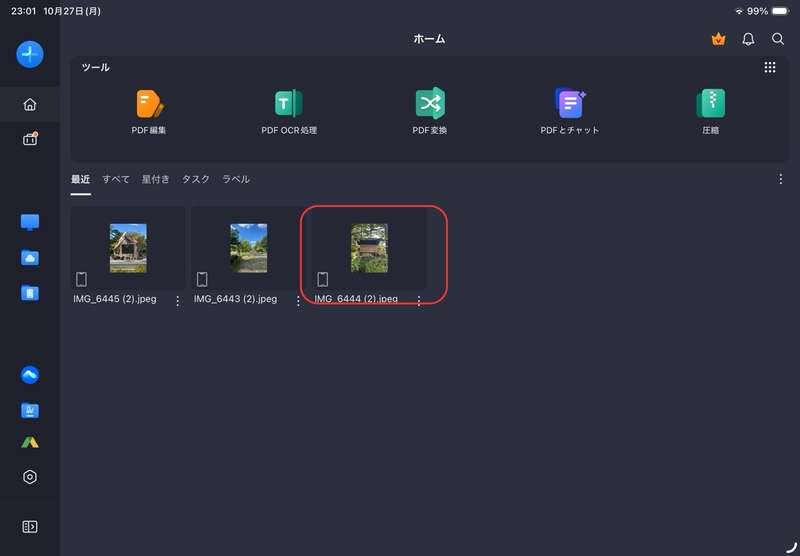The height and width of the screenshot is (556, 800).
Task: Switch to the 星付き tab
Action: pos(156,179)
